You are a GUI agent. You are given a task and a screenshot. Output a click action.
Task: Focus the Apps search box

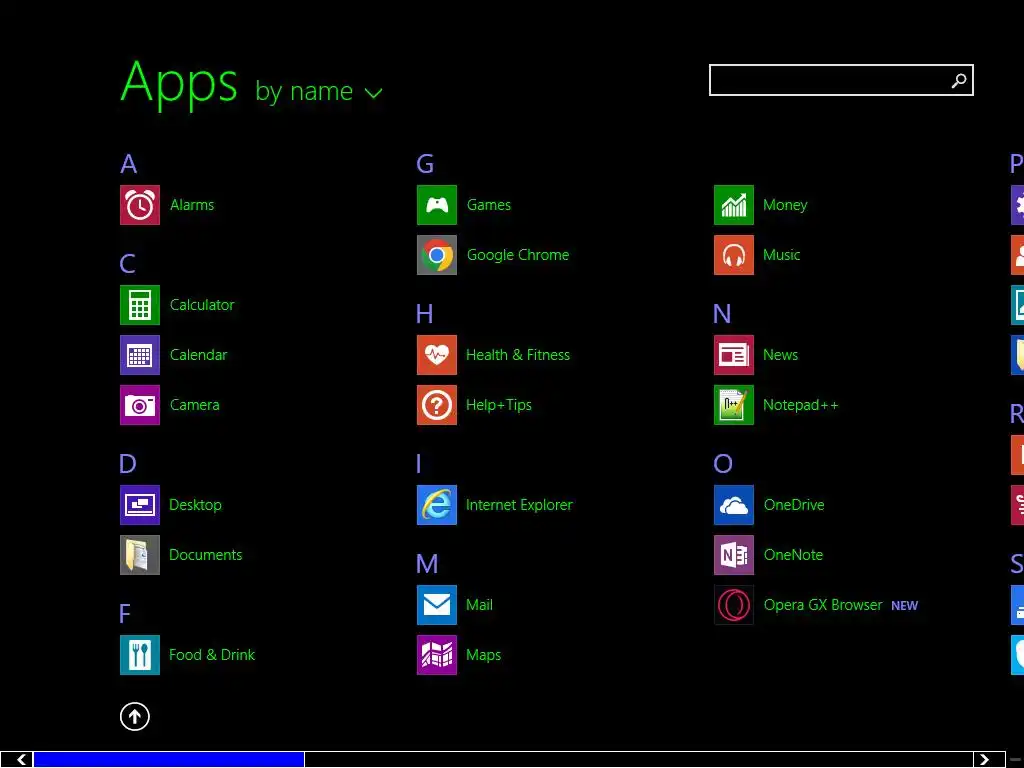(841, 80)
